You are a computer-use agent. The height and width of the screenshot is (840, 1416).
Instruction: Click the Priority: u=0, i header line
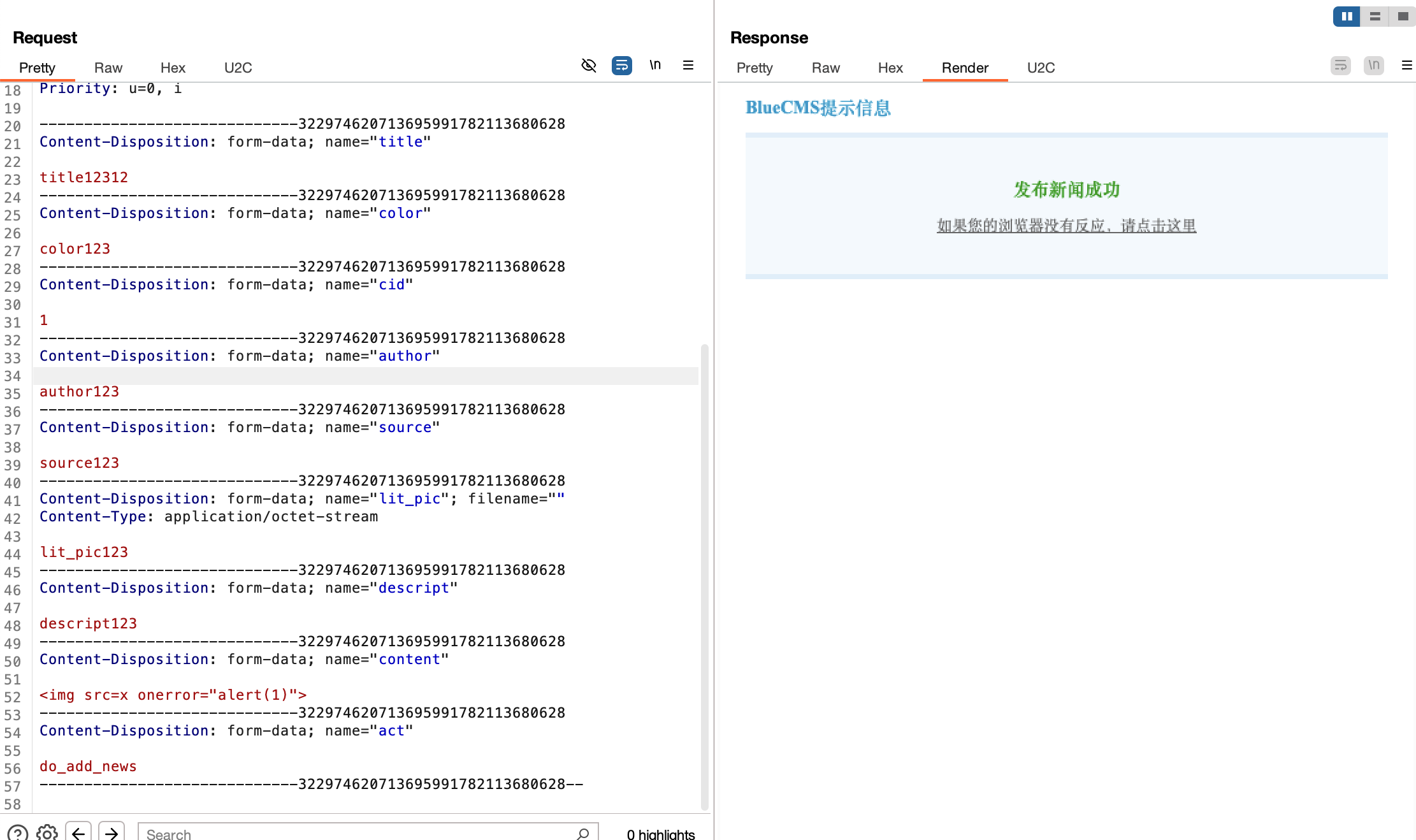tap(111, 88)
